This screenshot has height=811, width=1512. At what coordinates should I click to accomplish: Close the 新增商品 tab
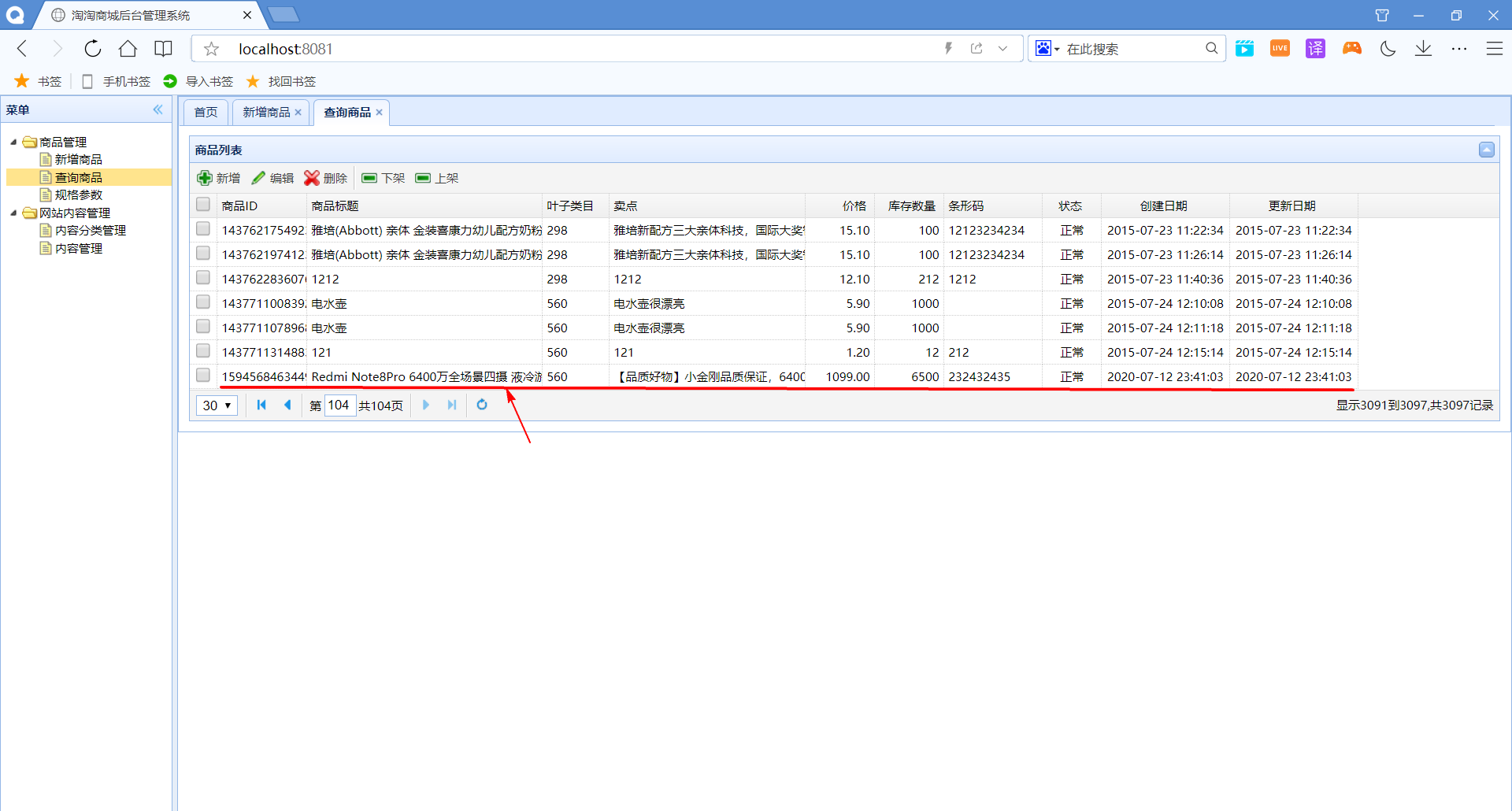[298, 113]
